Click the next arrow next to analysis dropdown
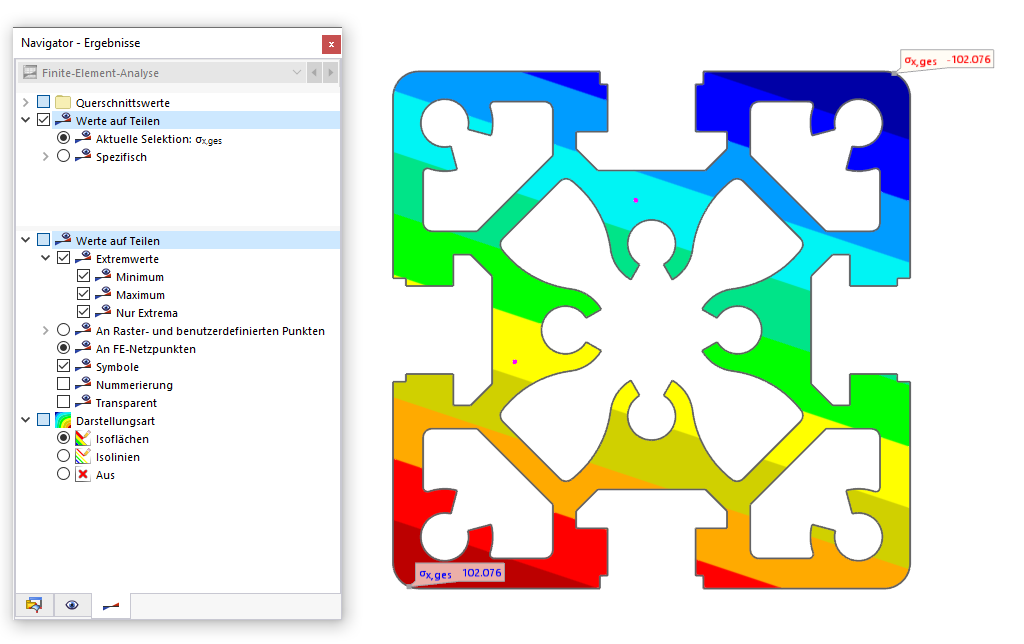Viewport: 1024px width, 644px height. [x=330, y=72]
